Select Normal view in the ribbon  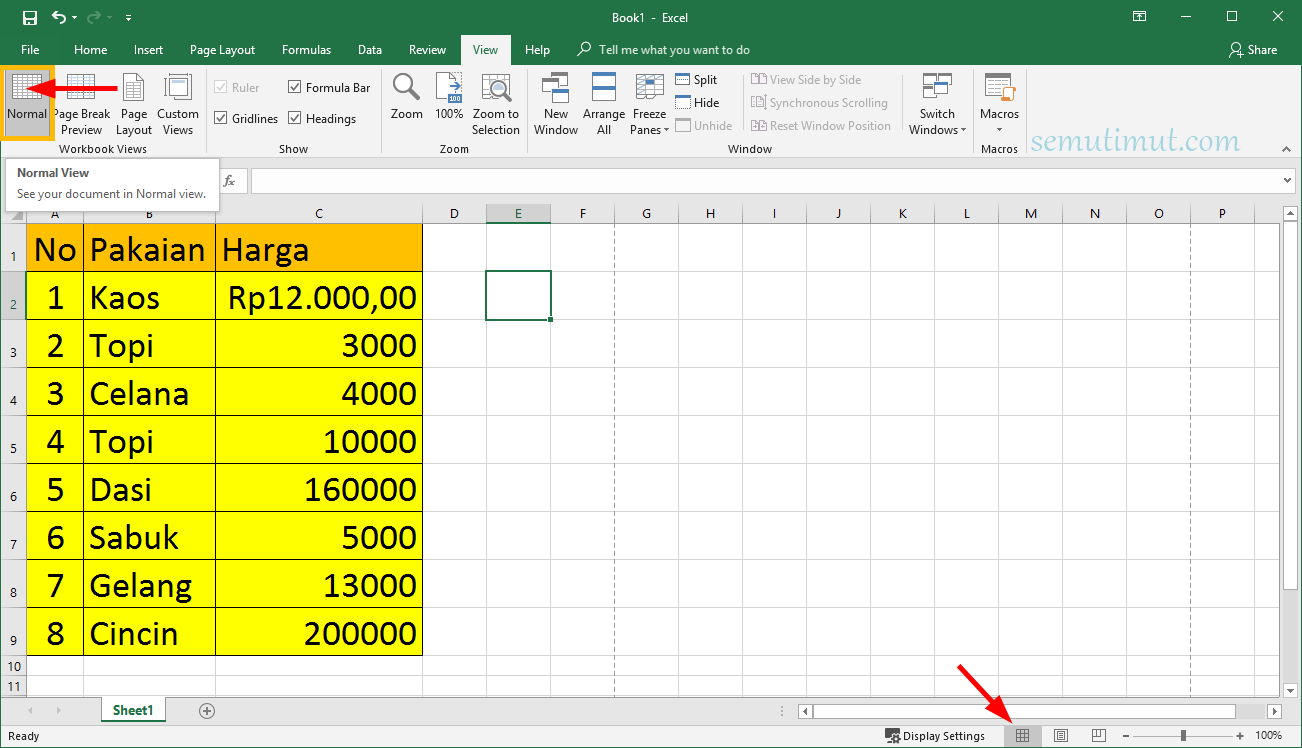tap(27, 102)
